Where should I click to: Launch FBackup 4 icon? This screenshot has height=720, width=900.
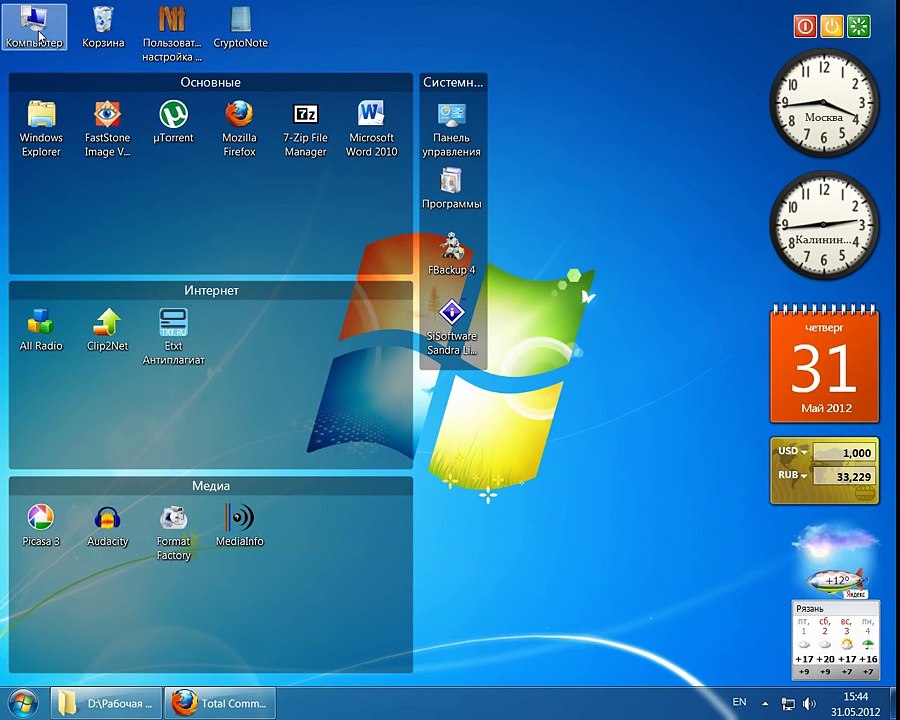452,254
